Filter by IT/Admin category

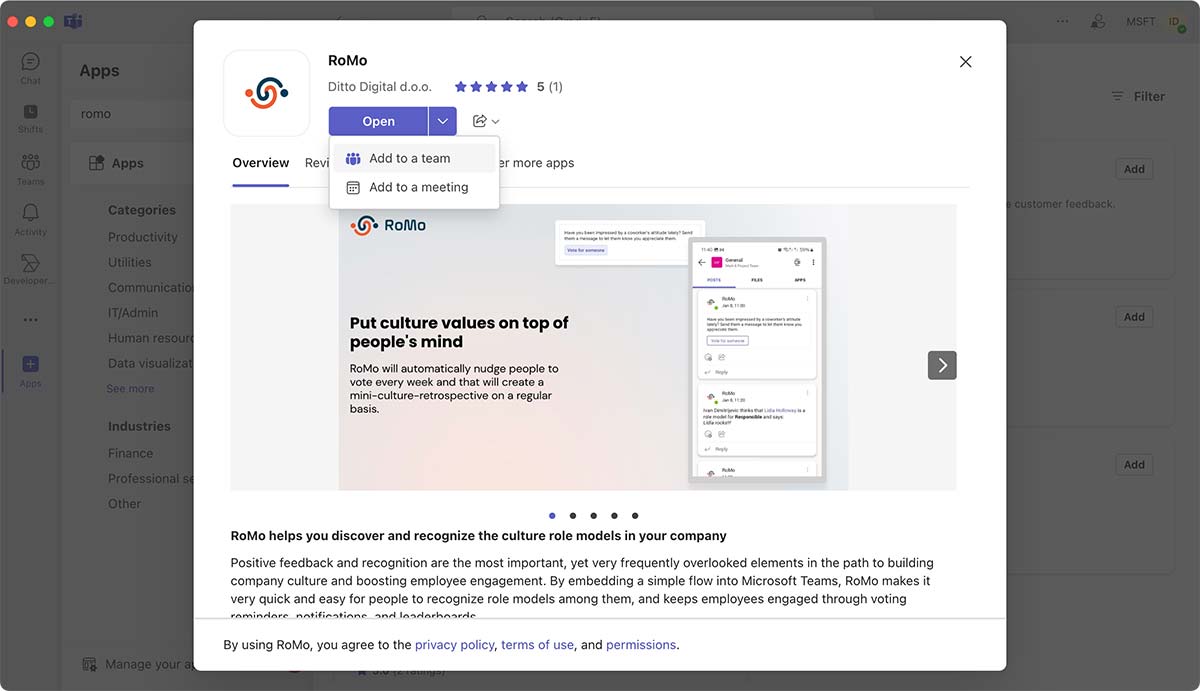coord(133,313)
